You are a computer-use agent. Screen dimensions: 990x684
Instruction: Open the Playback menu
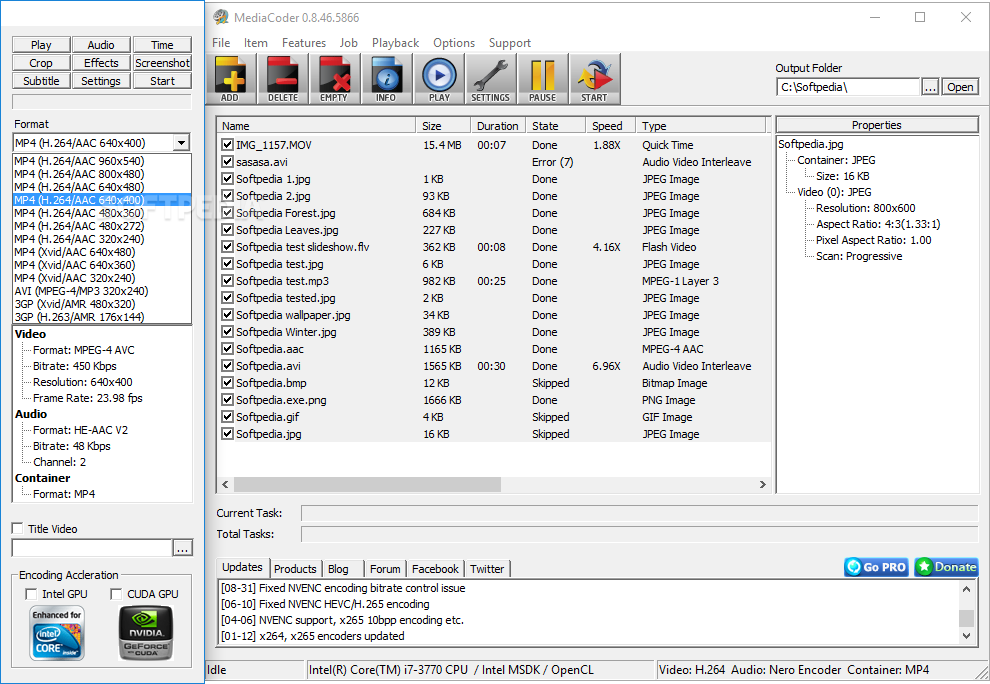click(395, 43)
